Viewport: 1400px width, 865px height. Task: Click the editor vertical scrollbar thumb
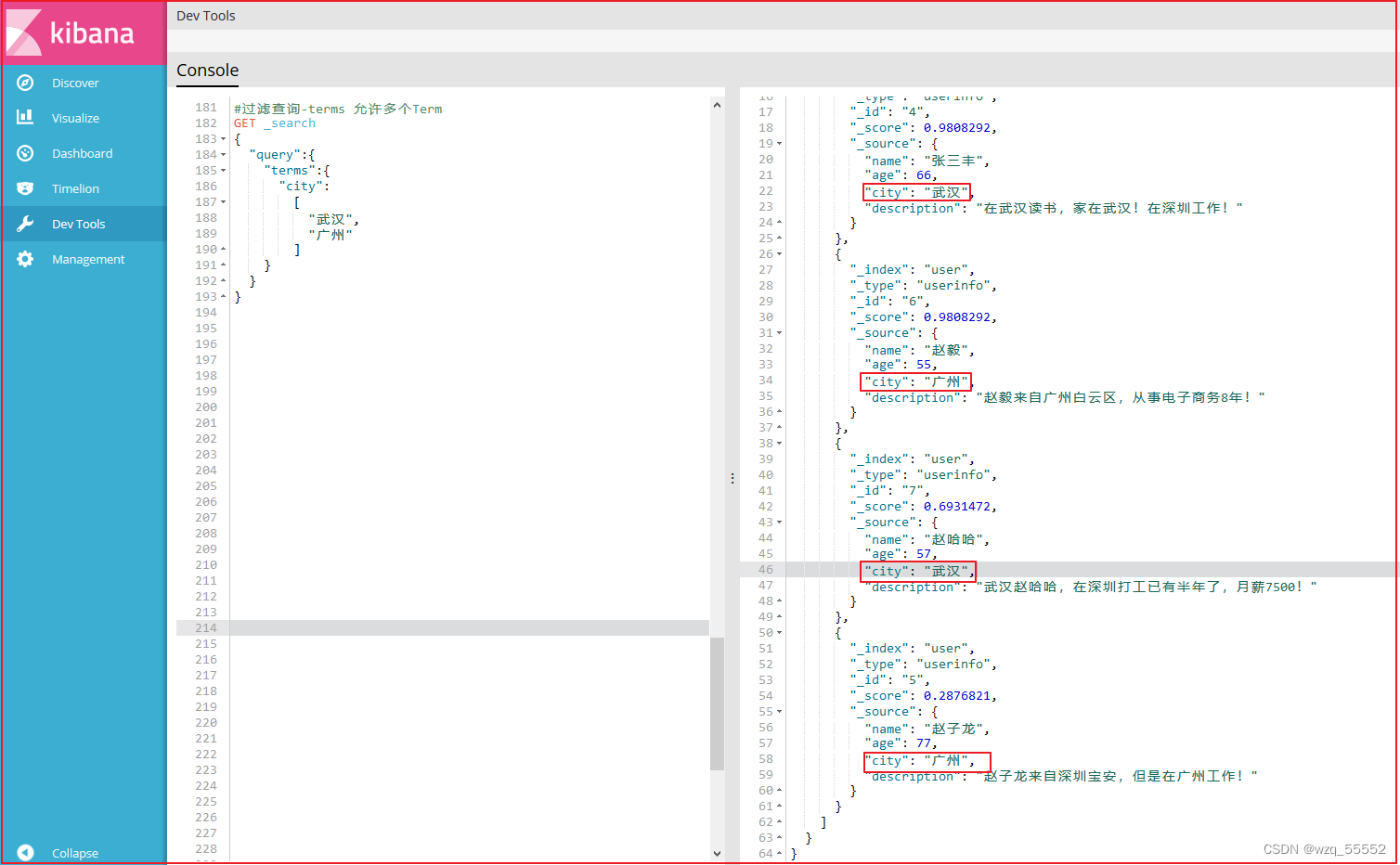click(717, 704)
